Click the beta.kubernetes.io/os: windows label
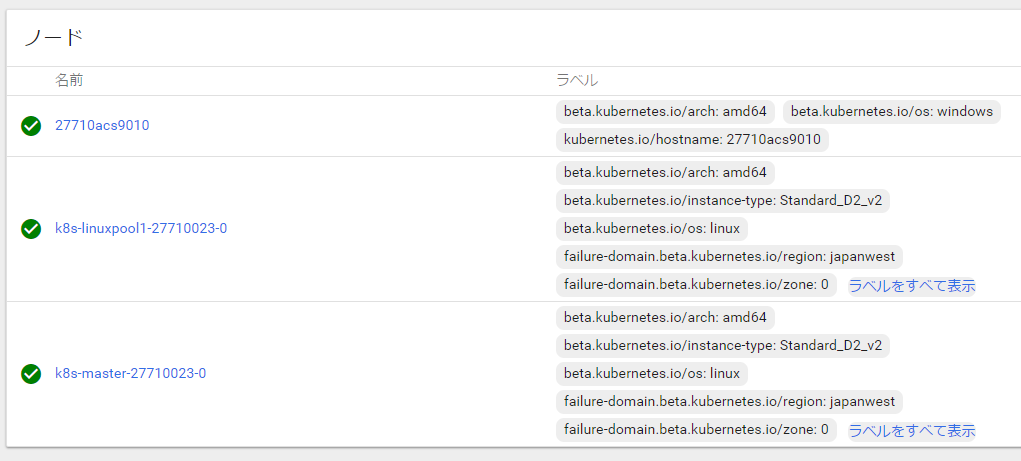The height and width of the screenshot is (461, 1021). pyautogui.click(x=891, y=111)
